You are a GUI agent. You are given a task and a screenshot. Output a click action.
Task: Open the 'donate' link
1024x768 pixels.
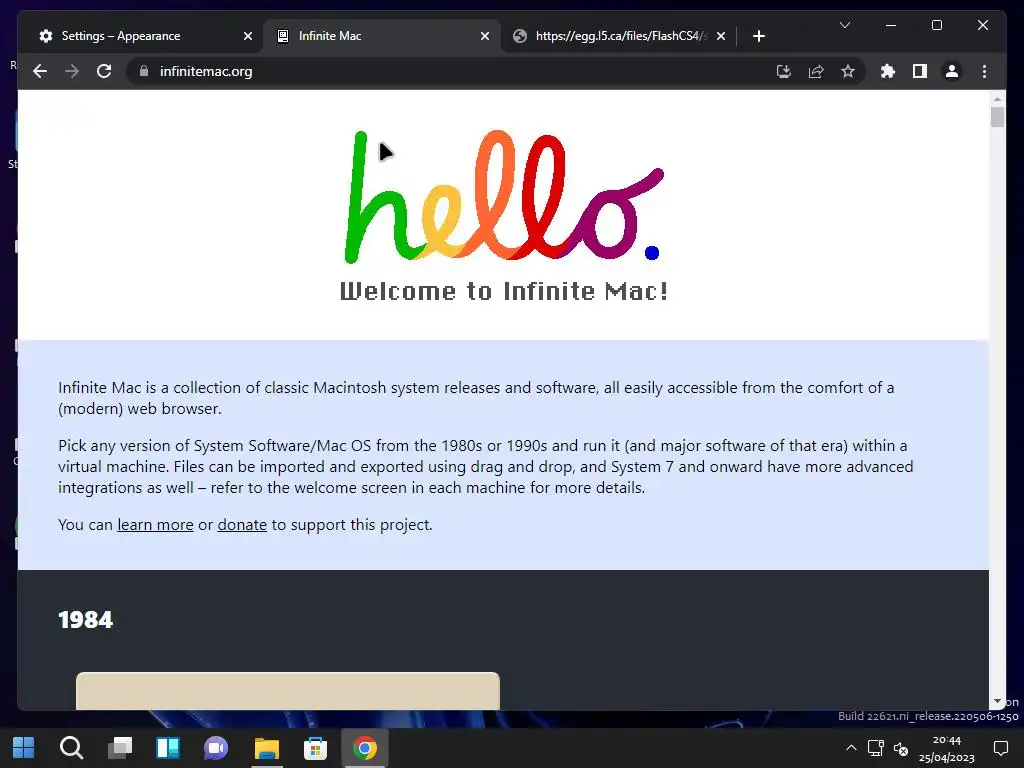242,525
